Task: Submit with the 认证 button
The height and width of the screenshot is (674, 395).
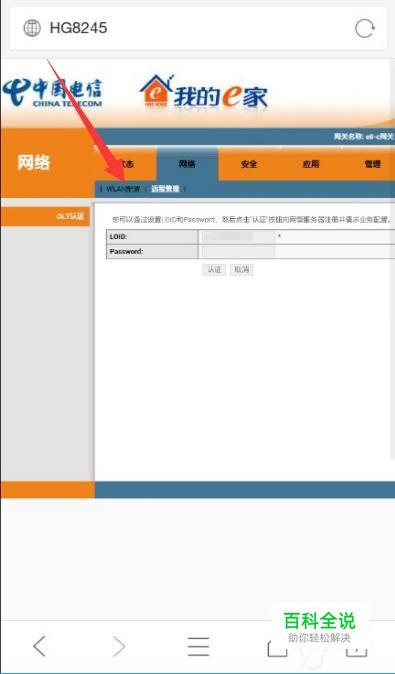Action: [214, 270]
